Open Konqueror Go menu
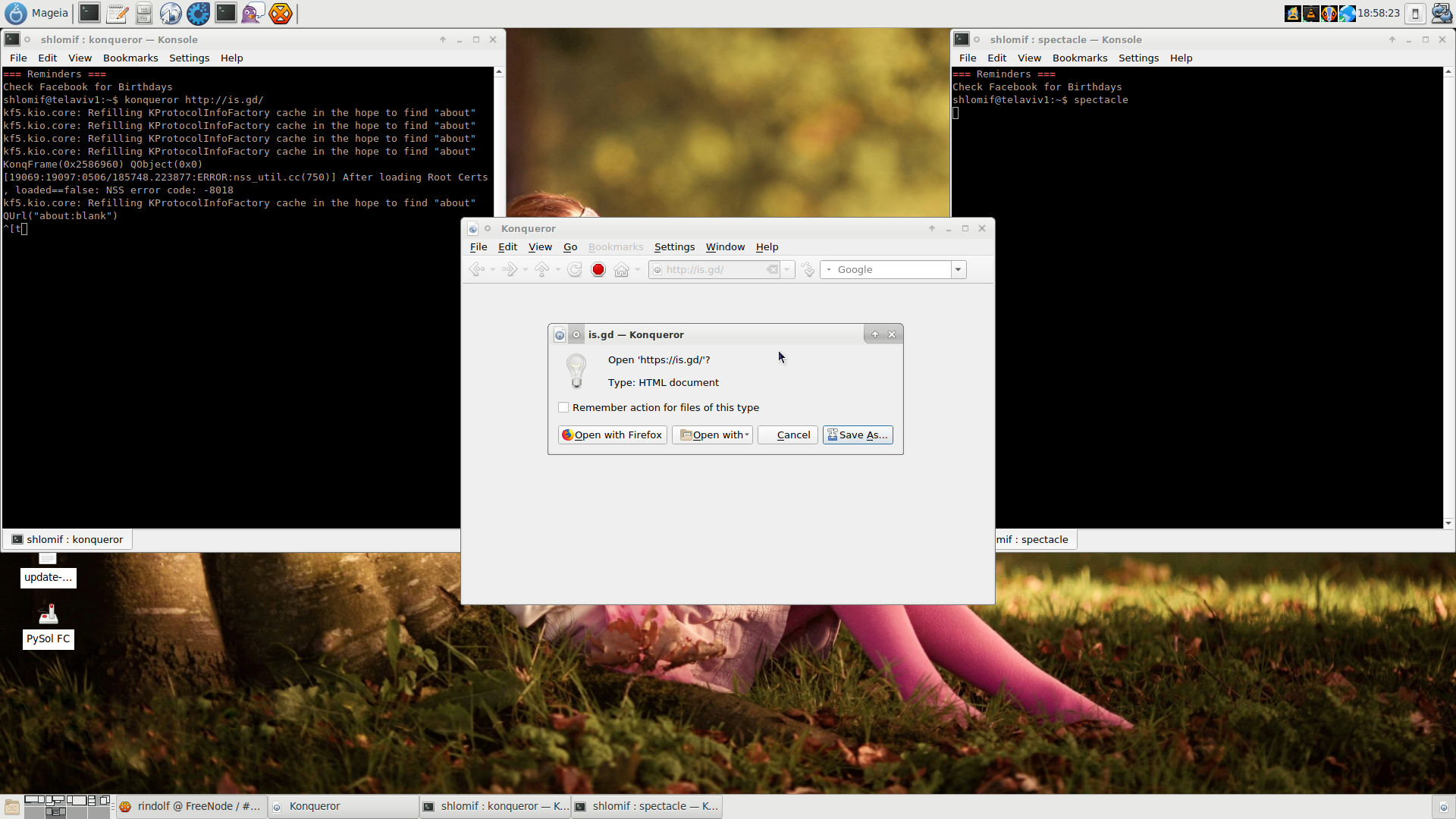The height and width of the screenshot is (819, 1456). (x=570, y=246)
